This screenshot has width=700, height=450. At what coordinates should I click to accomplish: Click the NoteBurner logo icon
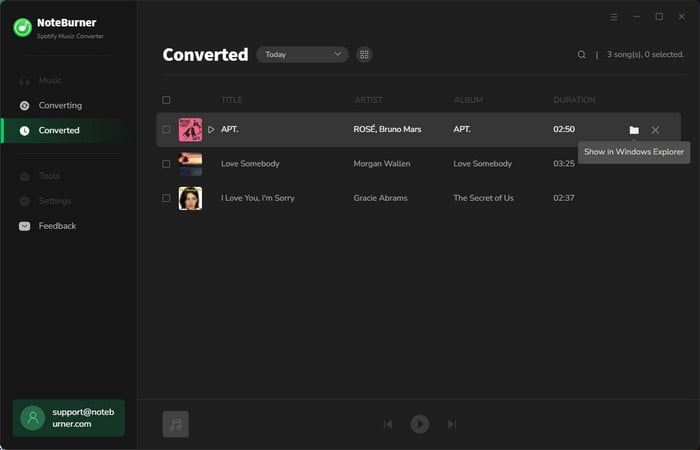(22, 27)
